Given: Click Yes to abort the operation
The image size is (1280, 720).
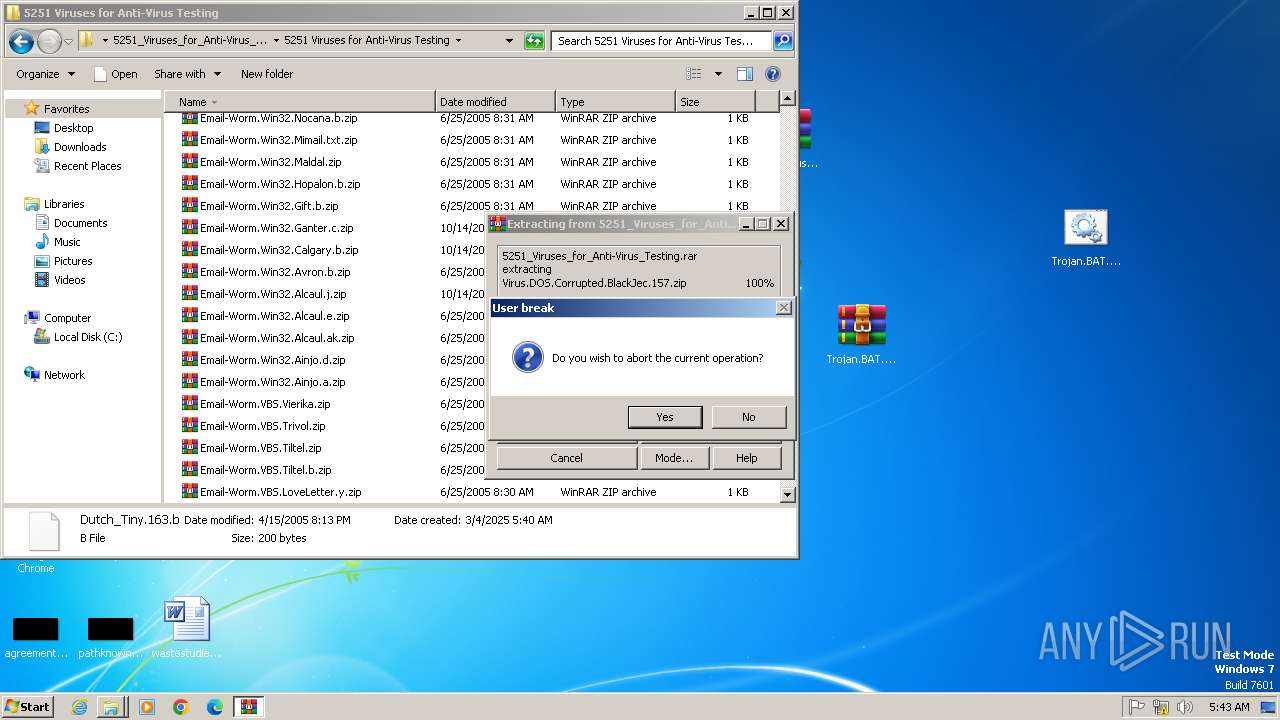Looking at the screenshot, I should [x=665, y=417].
